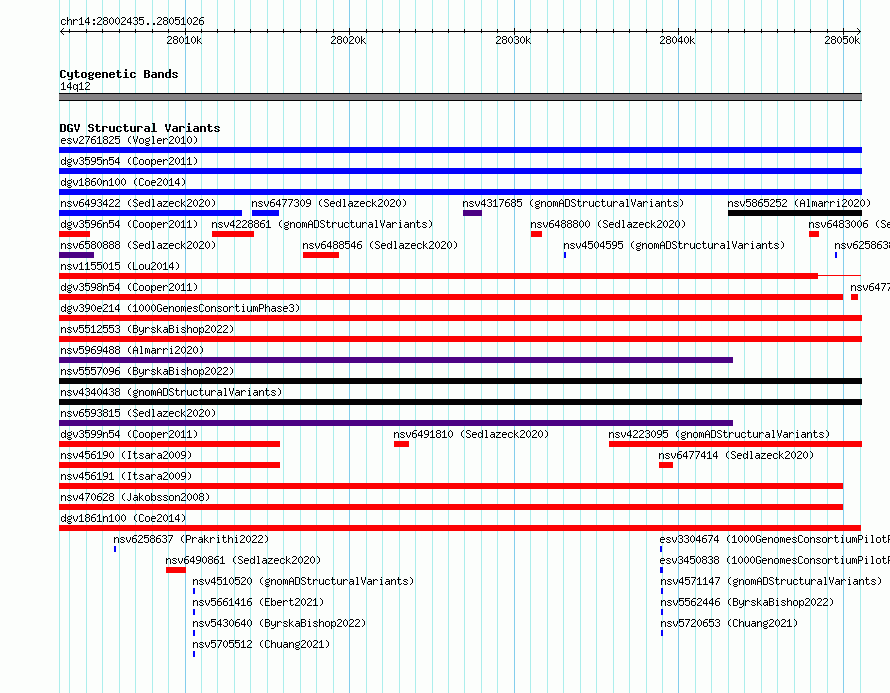
Task: Click the red bar under nsv4228861
Action: (233, 234)
